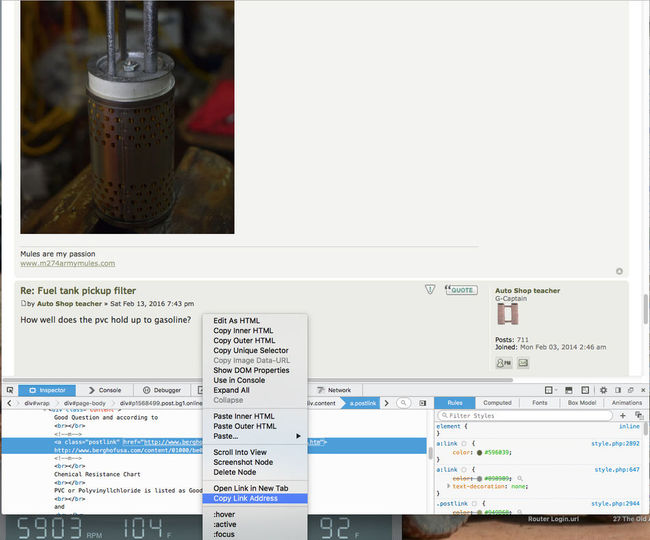Switch to the Network tab
The width and height of the screenshot is (650, 540).
coord(334,390)
